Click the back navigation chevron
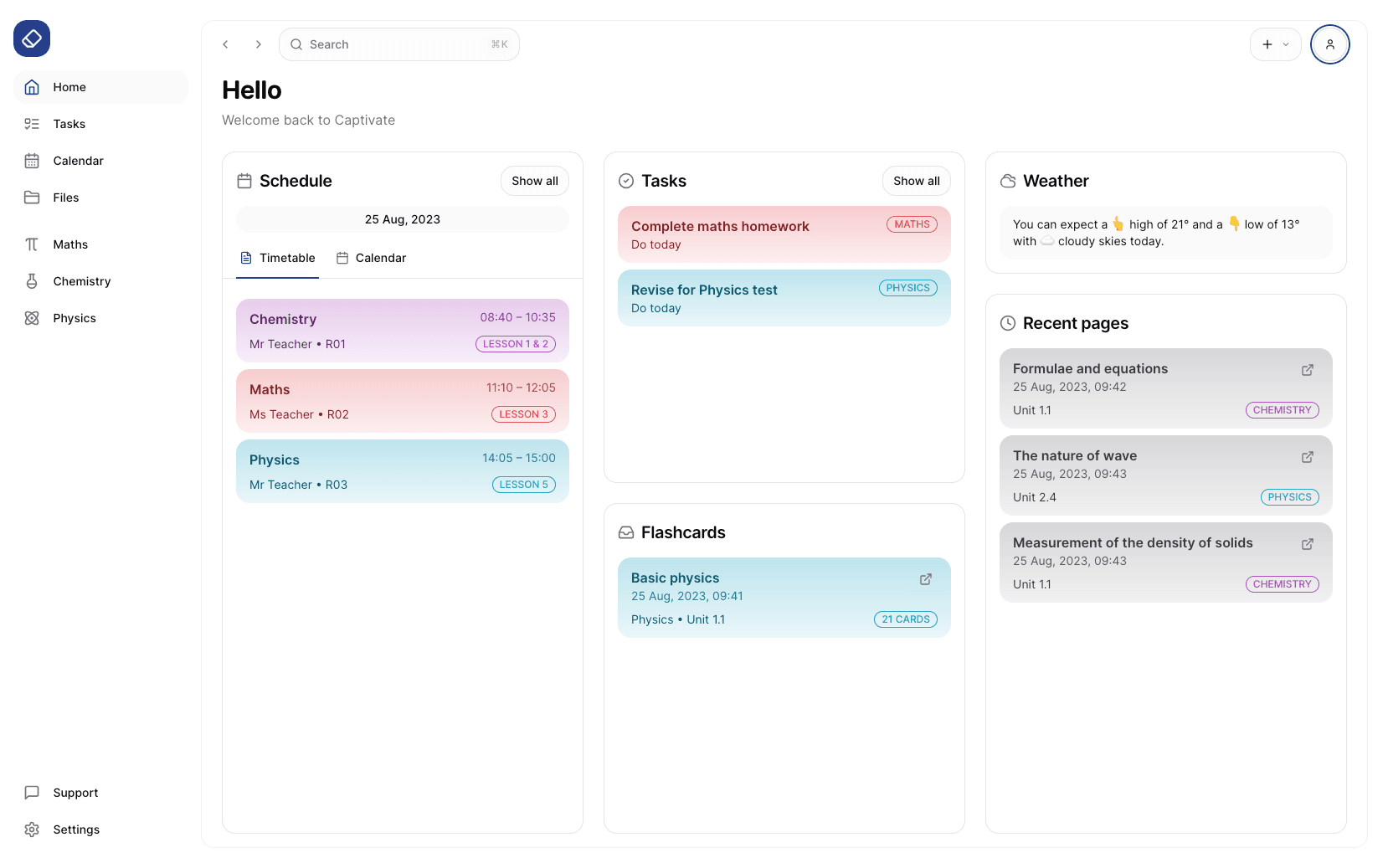The image size is (1388, 868). 225,44
